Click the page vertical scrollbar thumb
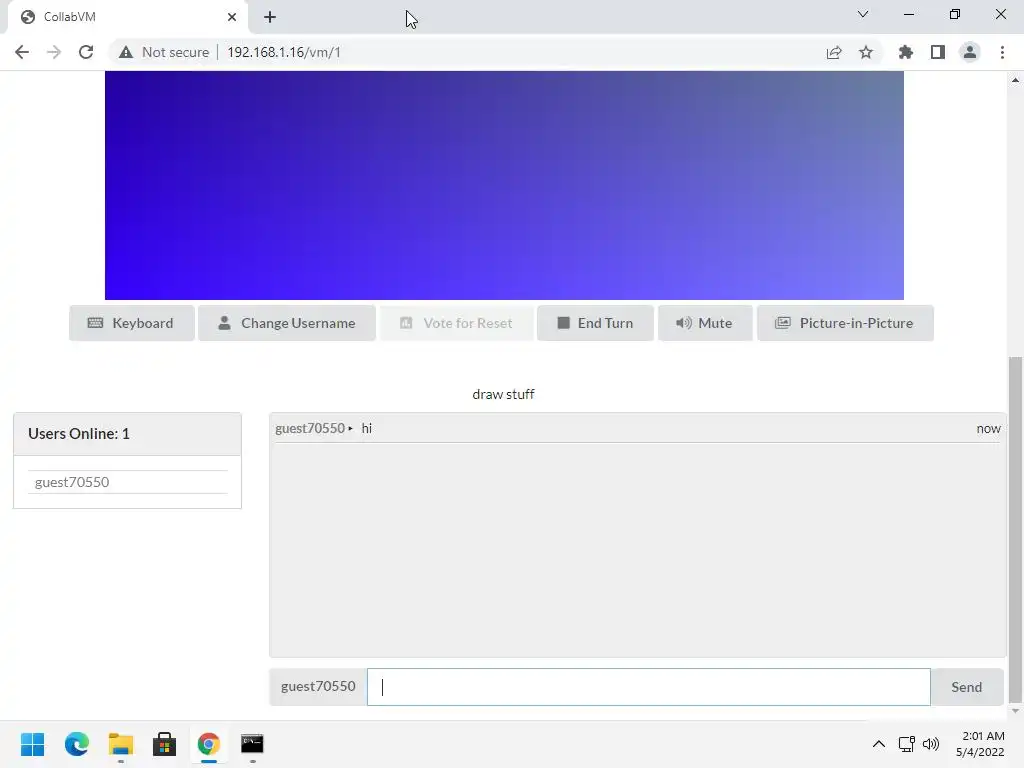This screenshot has width=1024, height=768. [x=1015, y=529]
